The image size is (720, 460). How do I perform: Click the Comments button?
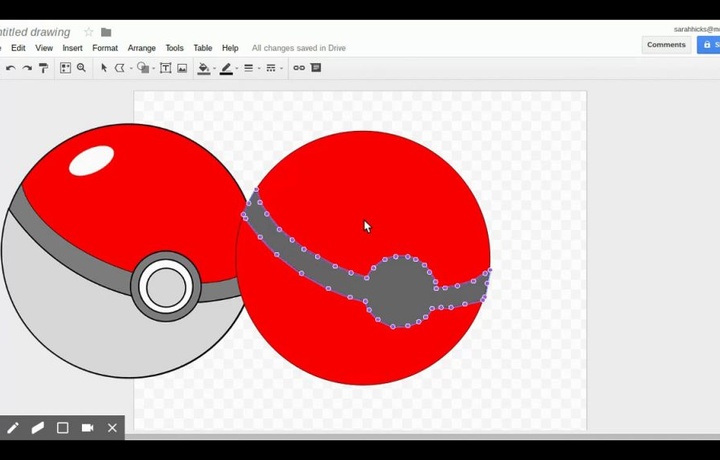point(666,45)
